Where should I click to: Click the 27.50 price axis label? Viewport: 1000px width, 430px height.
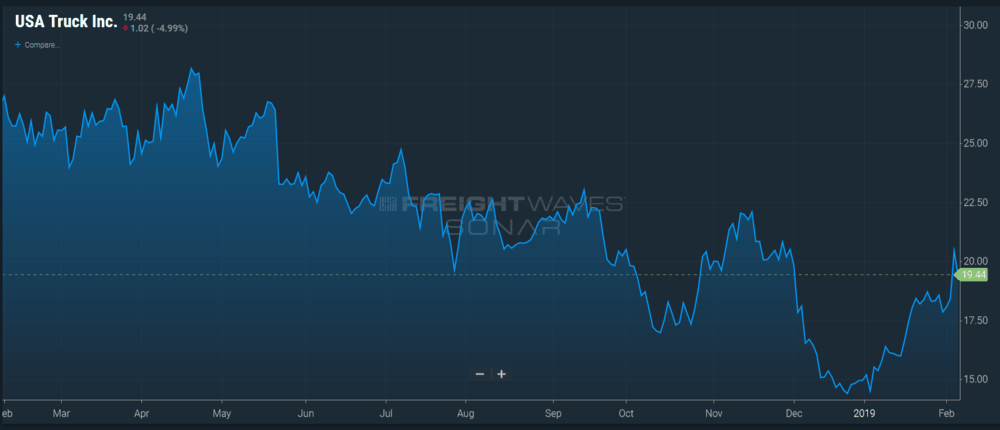tap(974, 84)
